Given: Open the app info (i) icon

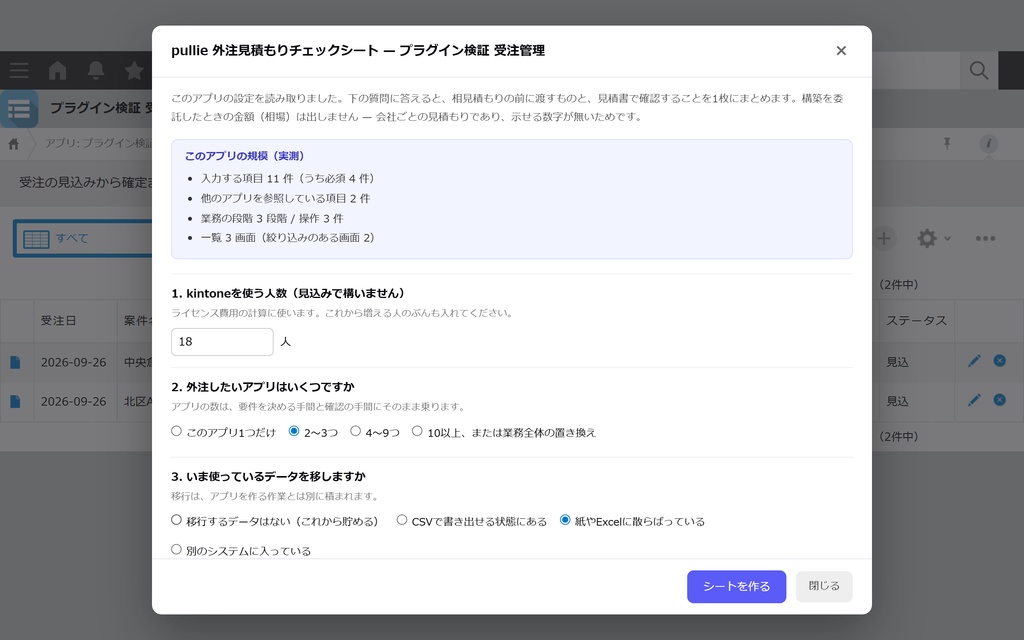Looking at the screenshot, I should (988, 144).
